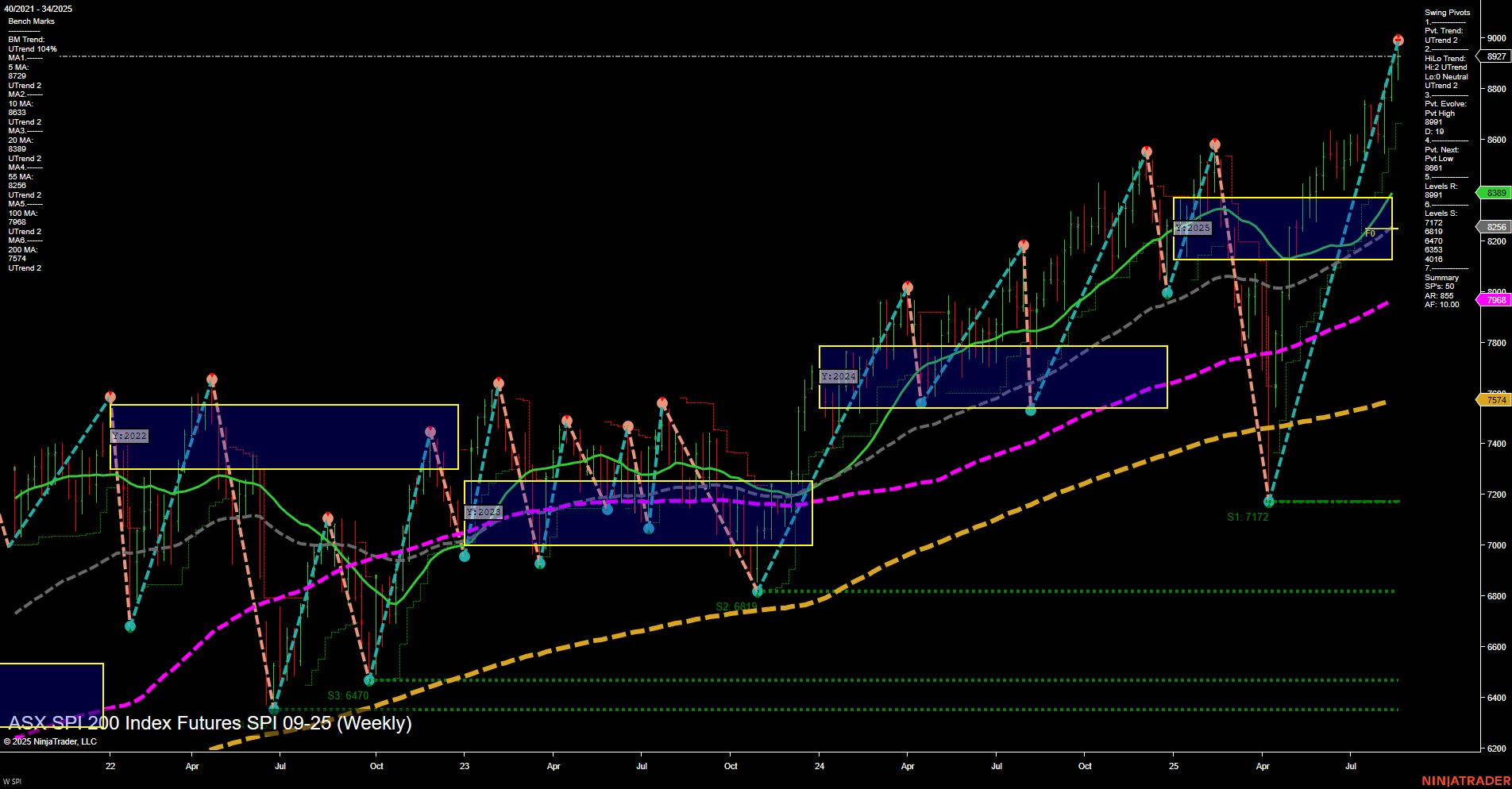
Task: Open the copyright 2025 NinjaTrader LLC link
Action: [51, 741]
